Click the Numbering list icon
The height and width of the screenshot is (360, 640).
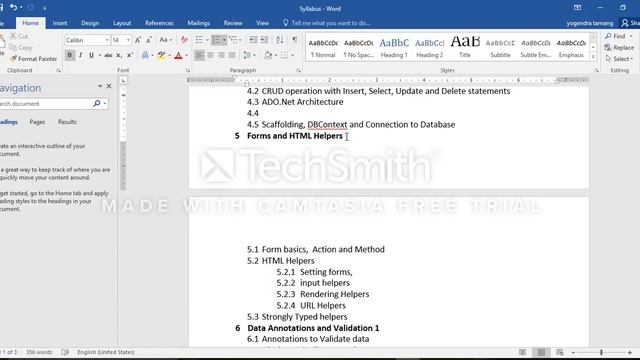point(217,40)
